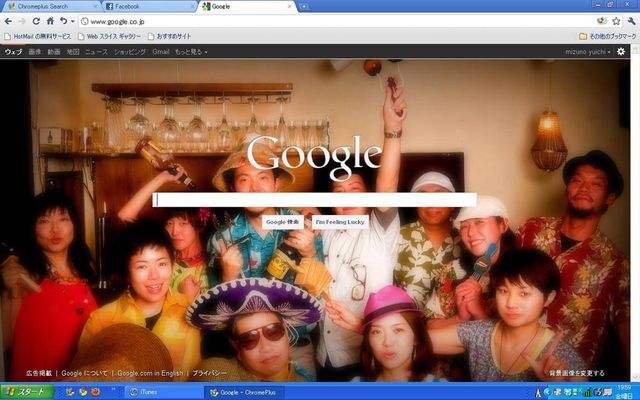Click the undo closed tab arrow icon
The width and height of the screenshot is (640, 400).
pos(63,21)
